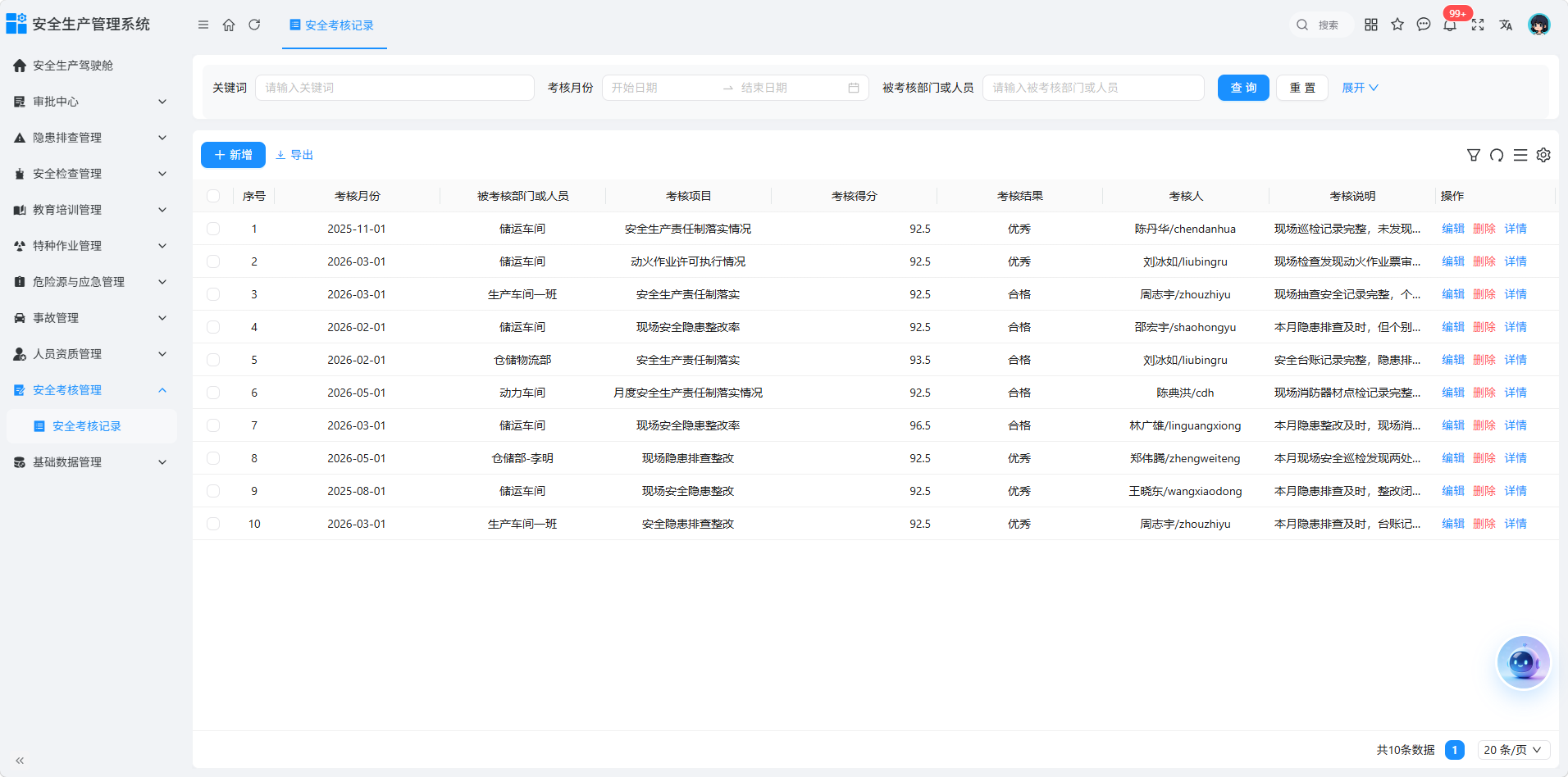Expand the 教育培训管理 menu
This screenshot has height=777, width=1568.
pyautogui.click(x=90, y=210)
